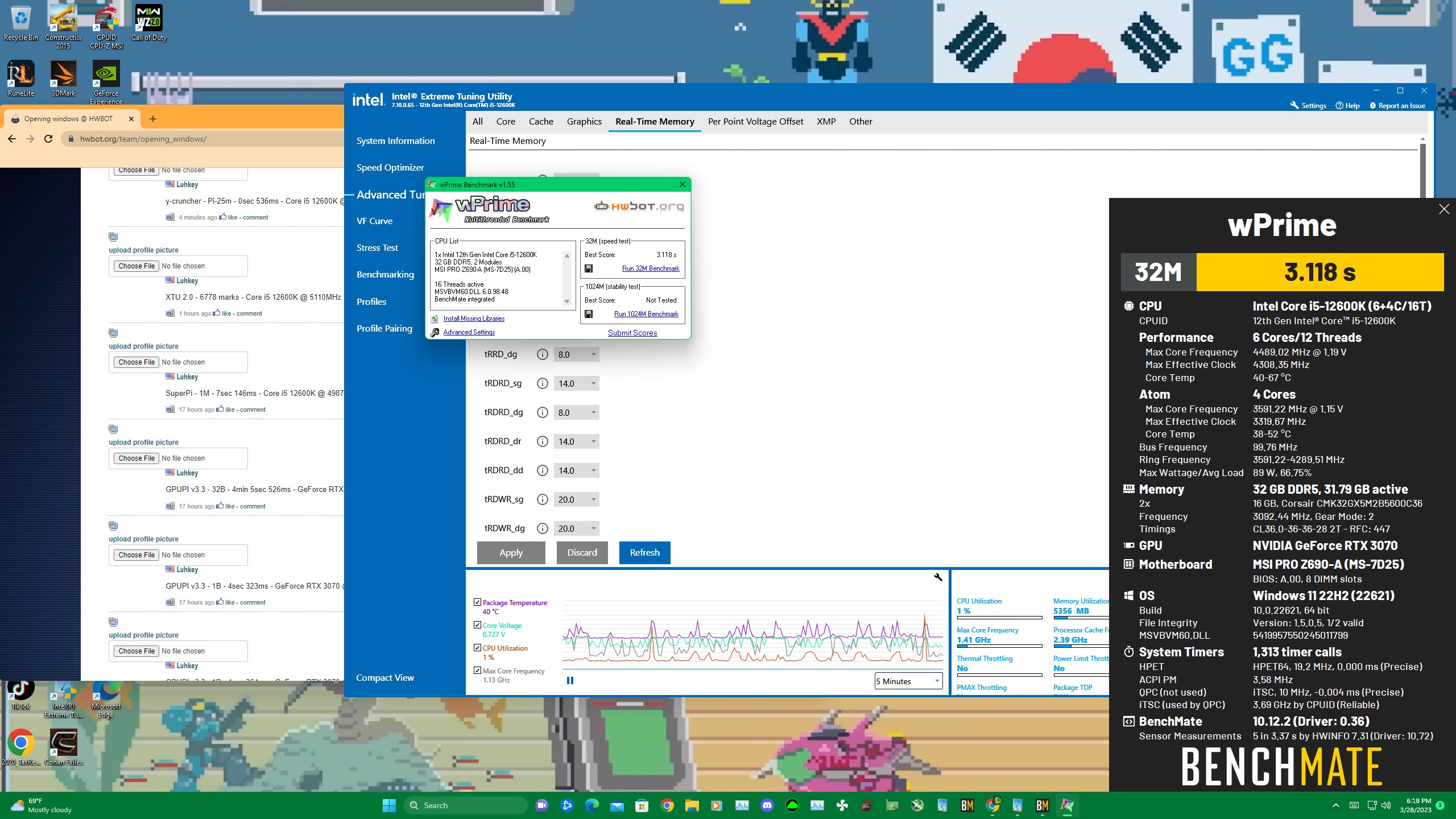The image size is (1456, 819).
Task: Close the BenchMate wPrime result panel
Action: (x=1444, y=209)
